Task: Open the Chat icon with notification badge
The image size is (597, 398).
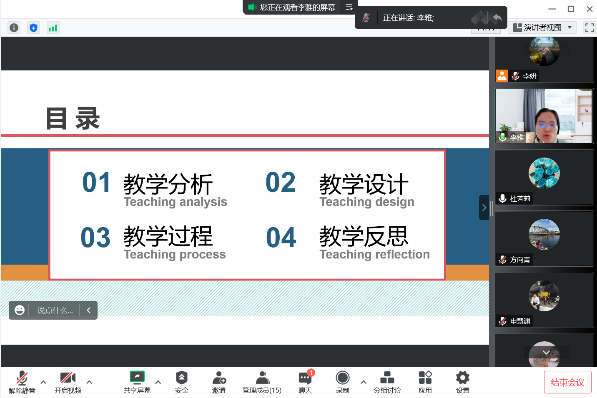Action: pos(305,382)
